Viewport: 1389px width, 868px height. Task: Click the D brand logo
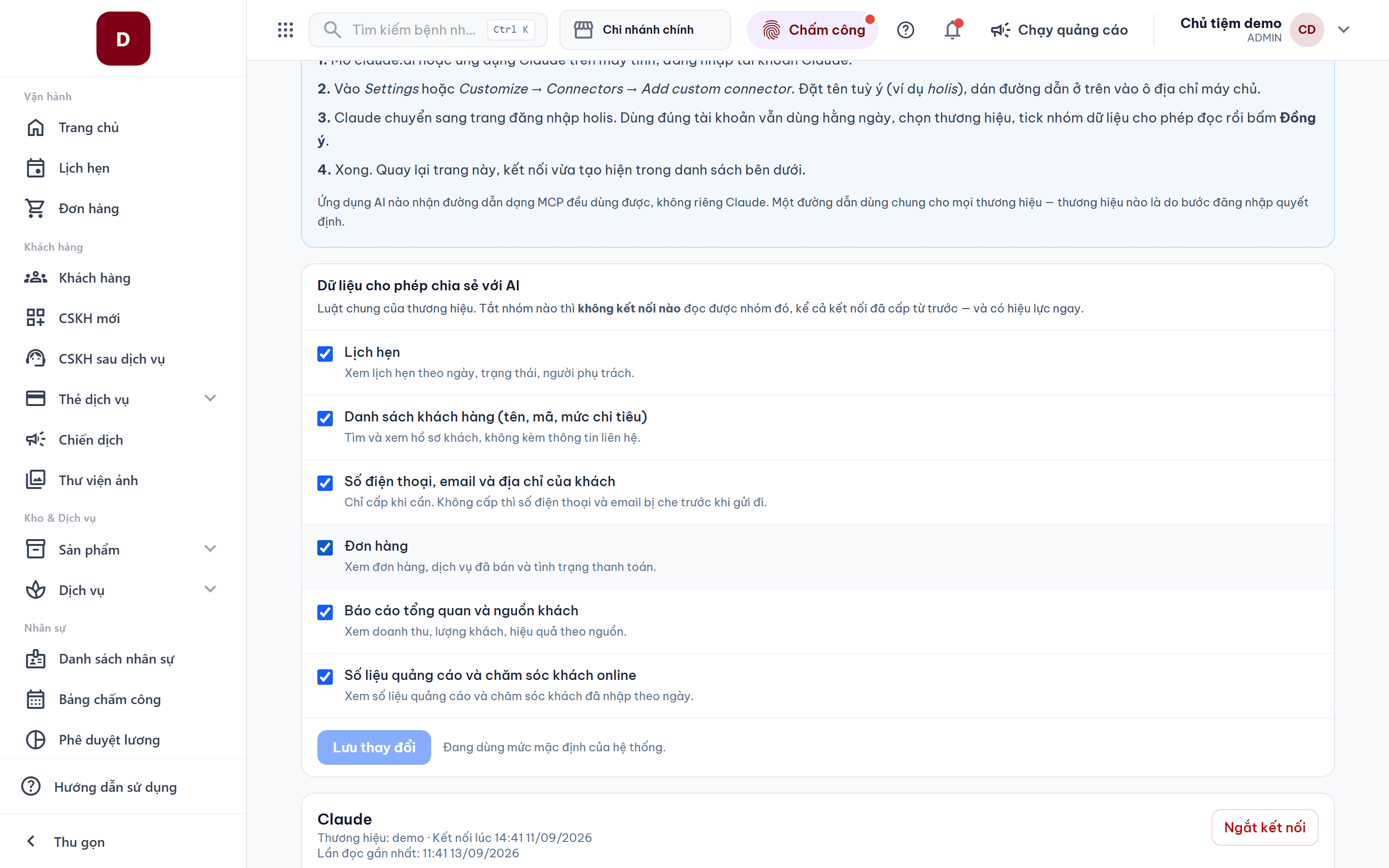[123, 39]
